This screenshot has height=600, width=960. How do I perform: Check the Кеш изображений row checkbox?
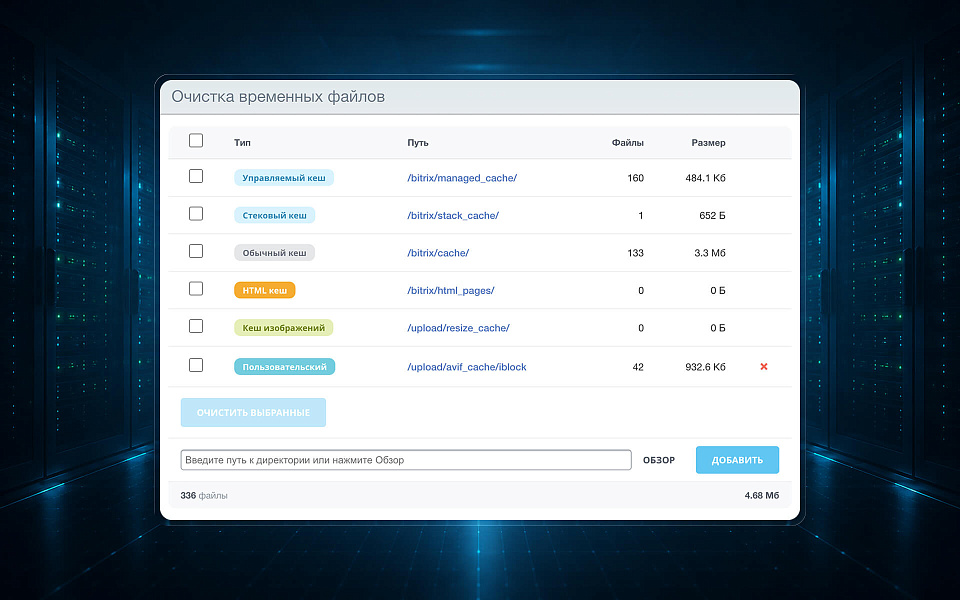click(196, 326)
